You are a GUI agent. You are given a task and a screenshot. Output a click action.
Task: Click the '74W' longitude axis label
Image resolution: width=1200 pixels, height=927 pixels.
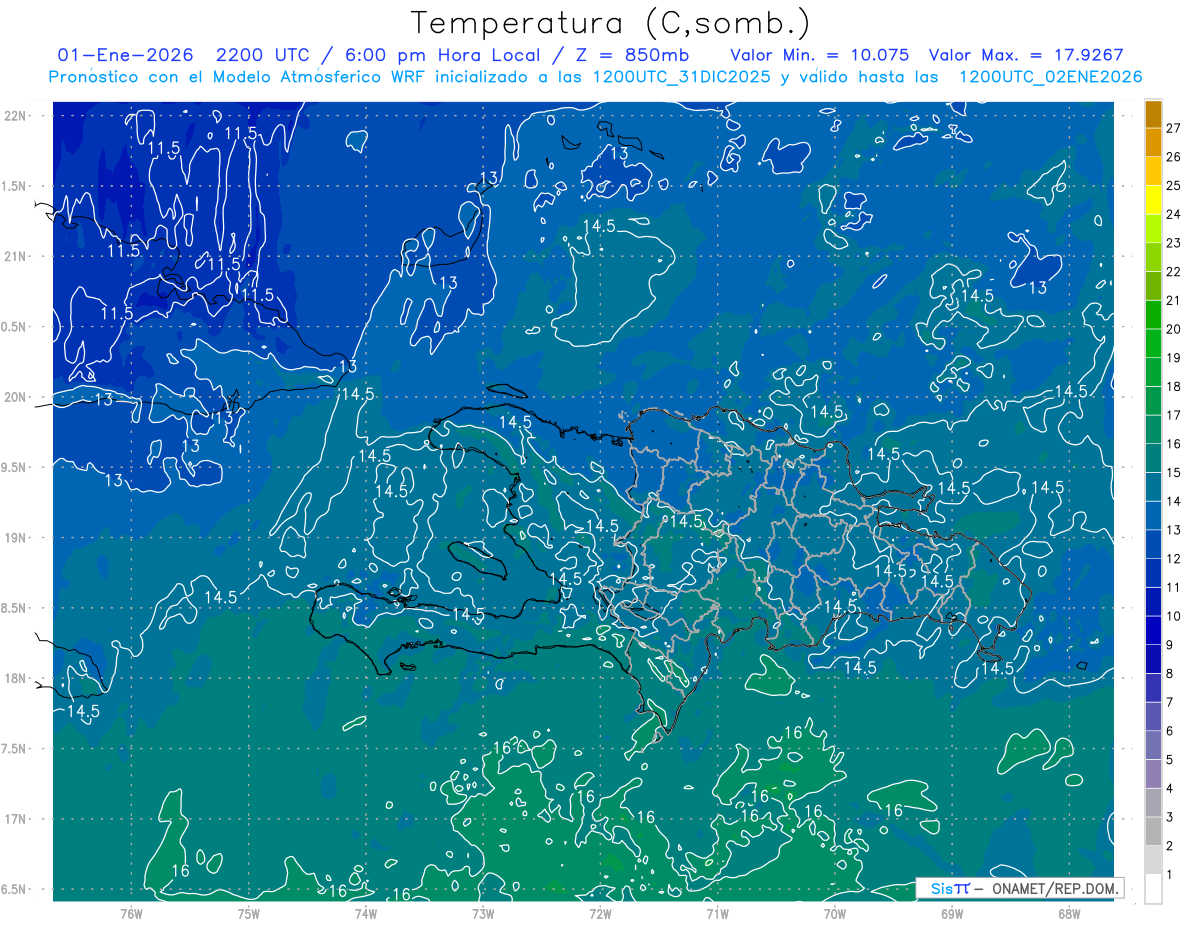365,913
